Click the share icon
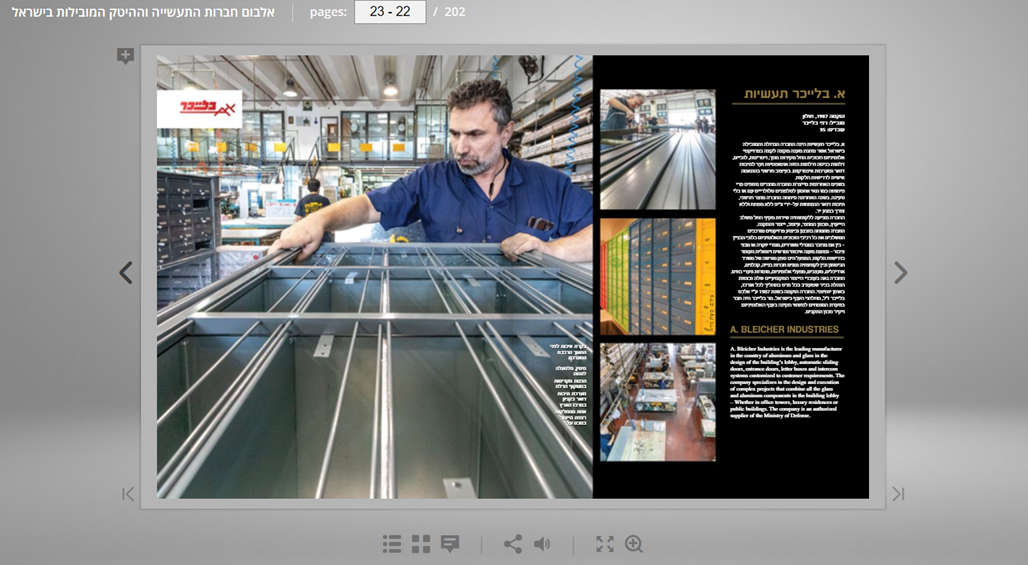The image size is (1028, 565). pyautogui.click(x=513, y=544)
